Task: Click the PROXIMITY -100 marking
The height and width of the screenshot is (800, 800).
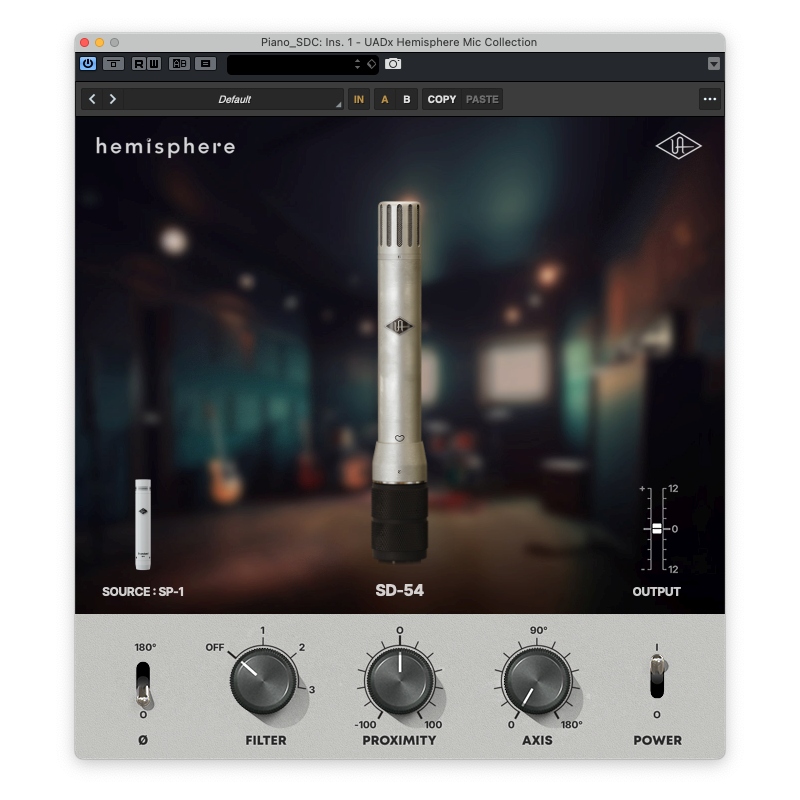Action: [x=365, y=724]
